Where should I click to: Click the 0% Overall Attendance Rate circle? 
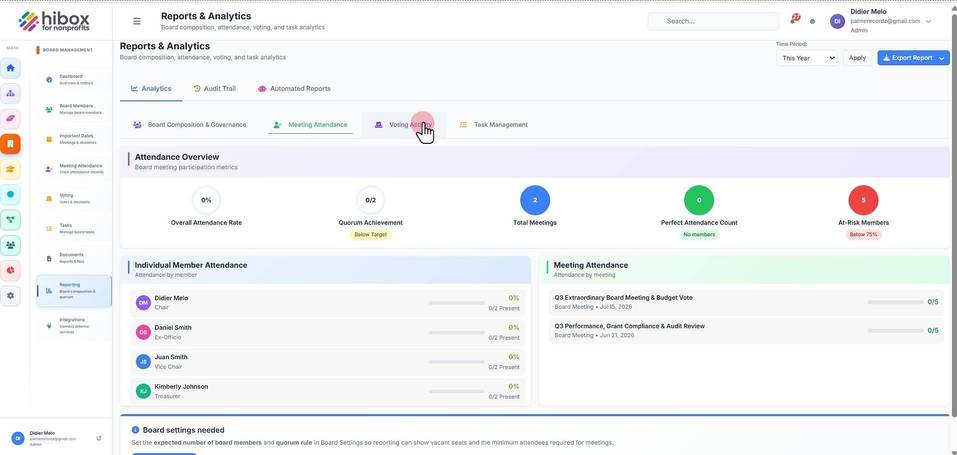(206, 200)
